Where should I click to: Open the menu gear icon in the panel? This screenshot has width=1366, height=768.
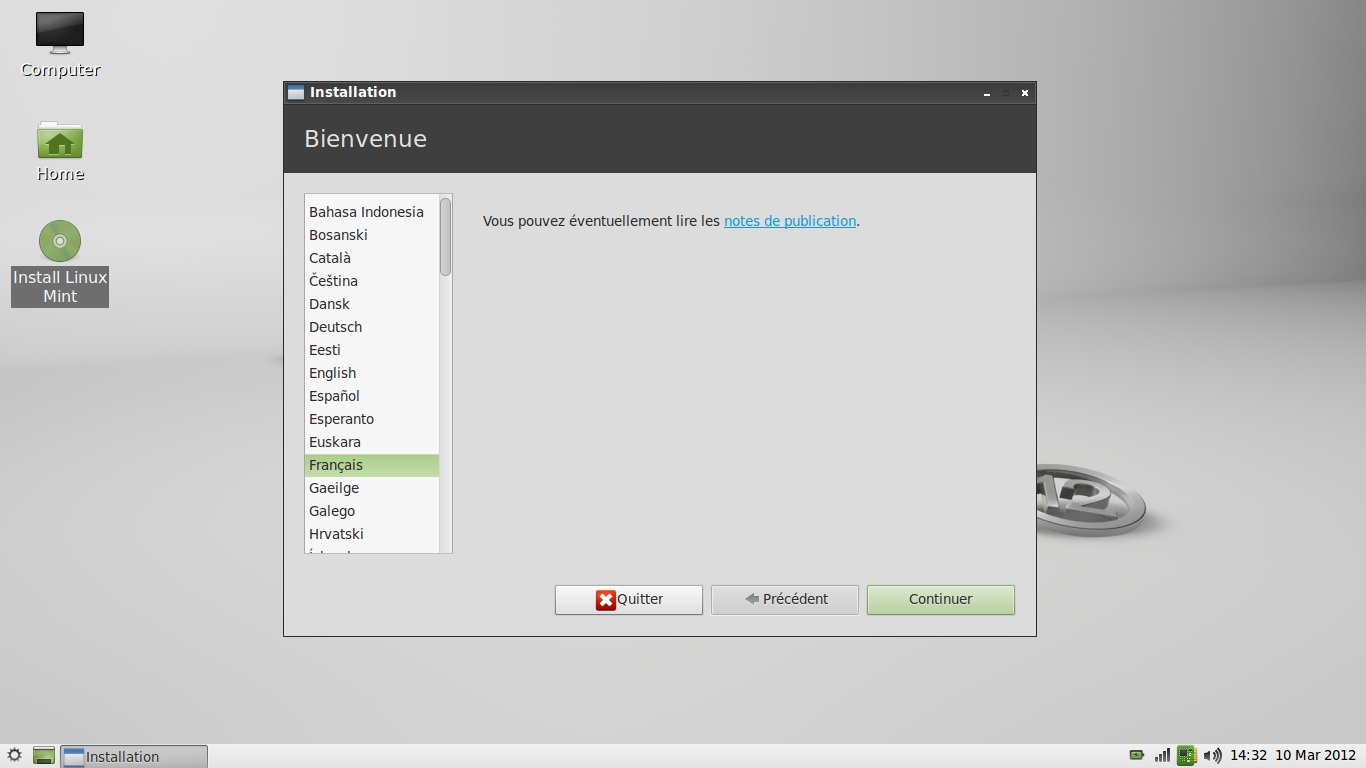(15, 756)
